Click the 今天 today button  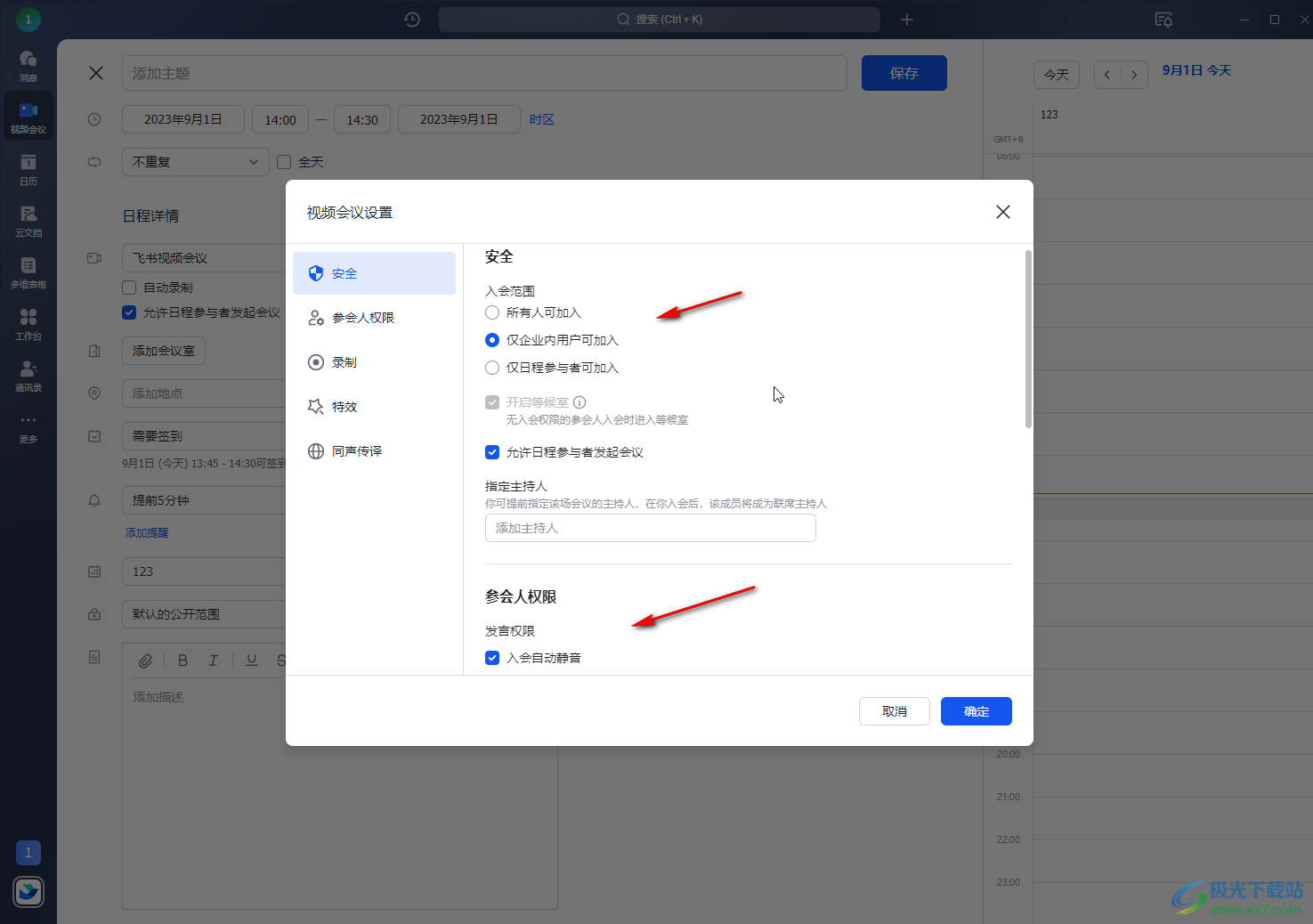coord(1057,75)
